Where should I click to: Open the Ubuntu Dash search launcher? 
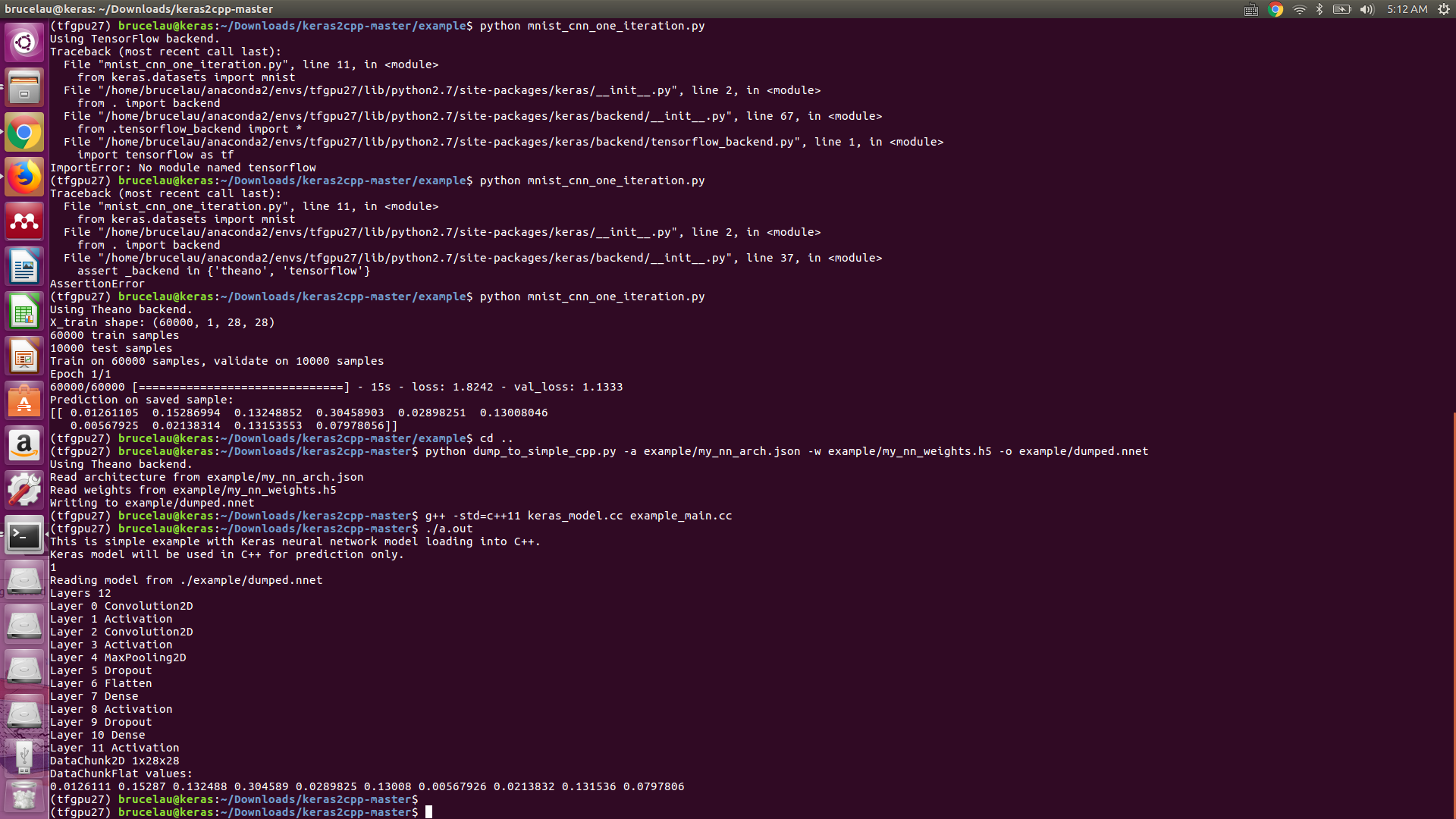pos(24,42)
